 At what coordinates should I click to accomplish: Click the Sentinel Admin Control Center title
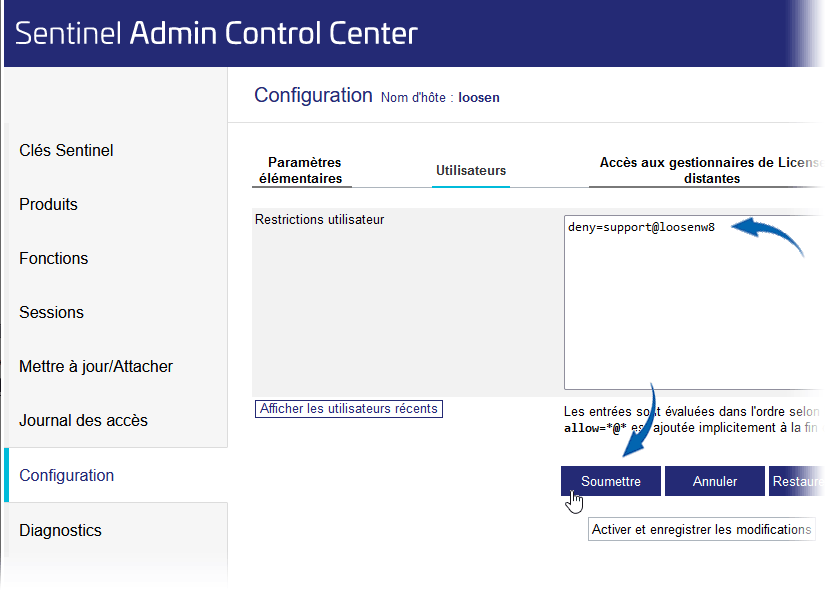[216, 33]
